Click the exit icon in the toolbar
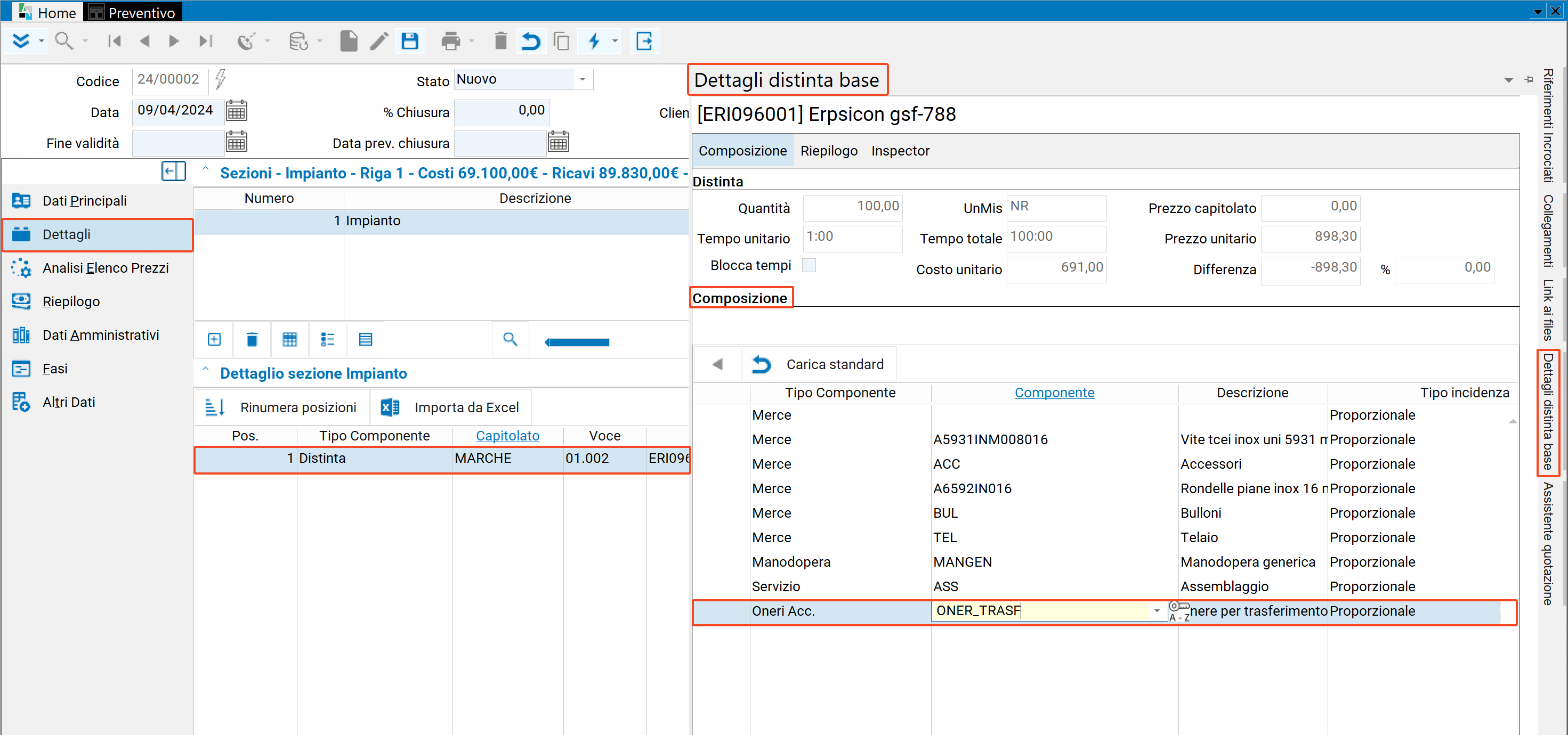The width and height of the screenshot is (1568, 735). click(644, 42)
